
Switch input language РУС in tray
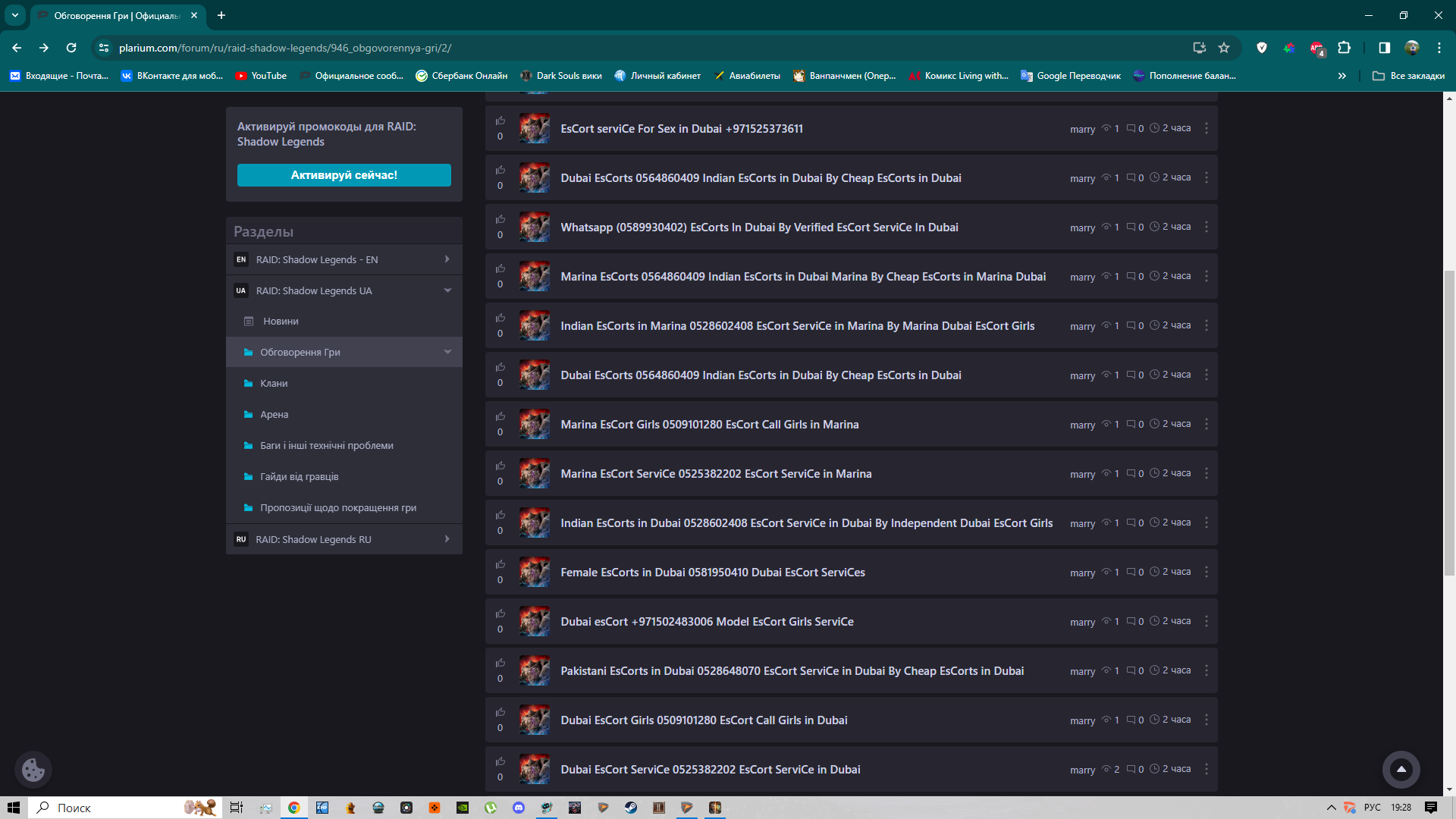1372,808
